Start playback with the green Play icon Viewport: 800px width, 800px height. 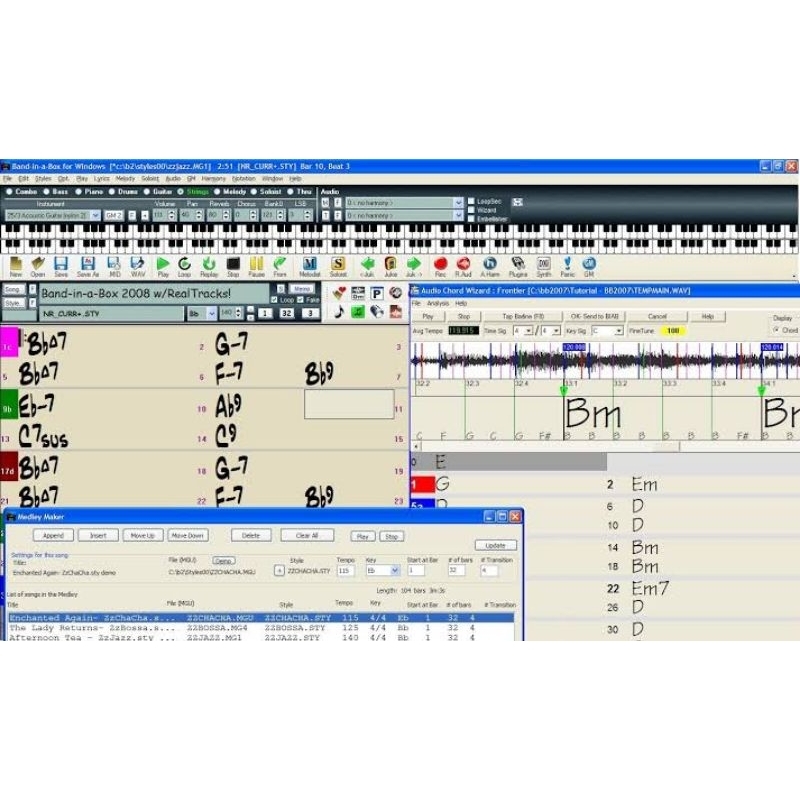tap(163, 267)
